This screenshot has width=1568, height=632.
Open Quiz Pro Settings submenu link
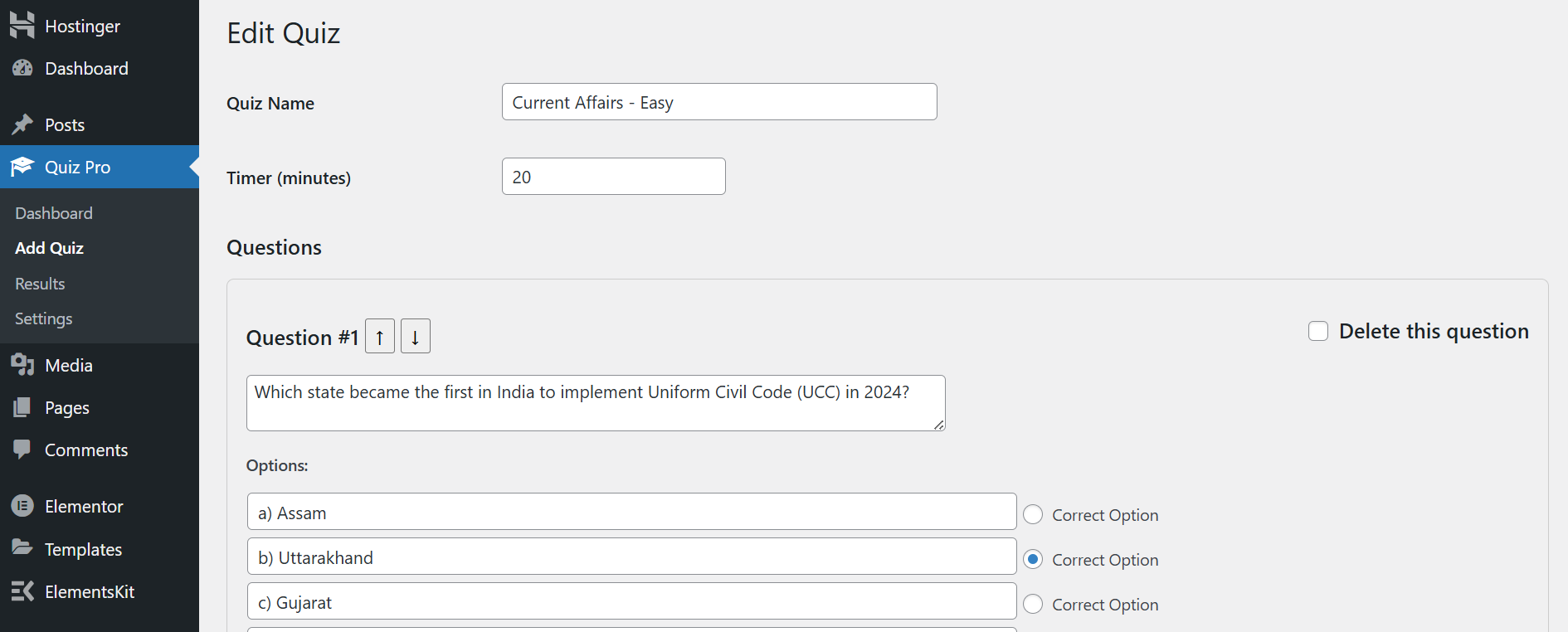point(43,318)
